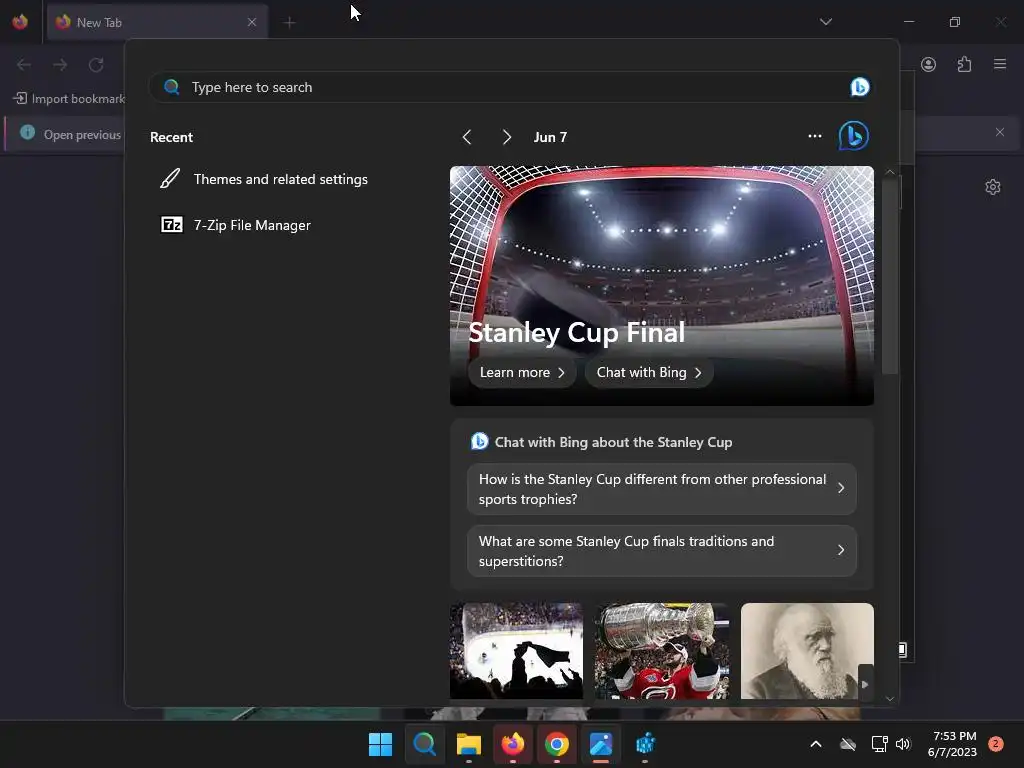Open a new Firefox tab with plus

[289, 23]
